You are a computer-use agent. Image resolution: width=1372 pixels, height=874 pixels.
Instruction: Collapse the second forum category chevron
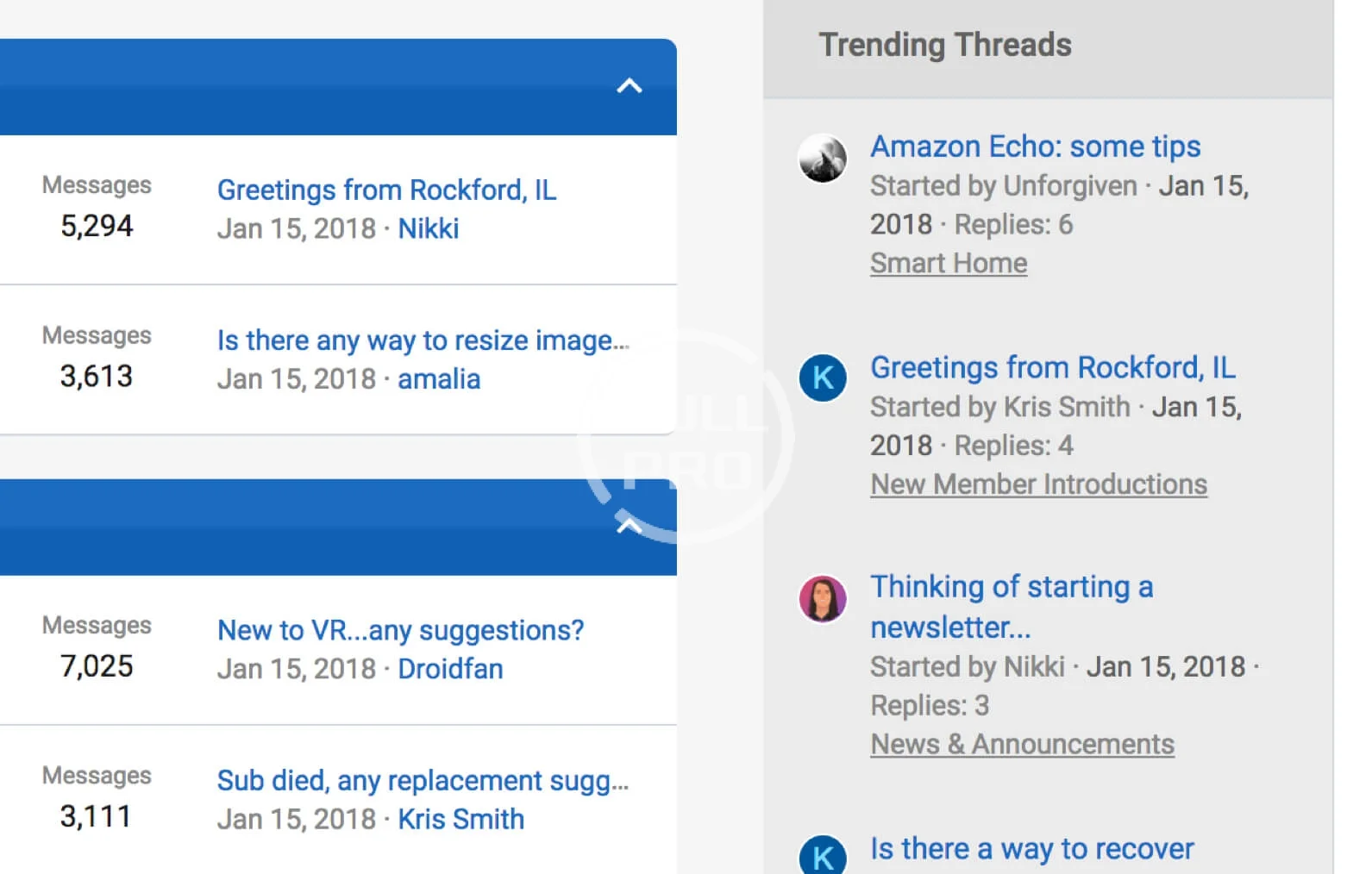630,526
